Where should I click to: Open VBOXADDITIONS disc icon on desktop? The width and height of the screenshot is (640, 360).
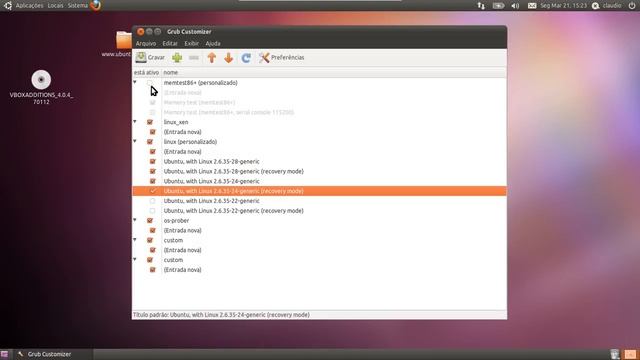[x=41, y=80]
